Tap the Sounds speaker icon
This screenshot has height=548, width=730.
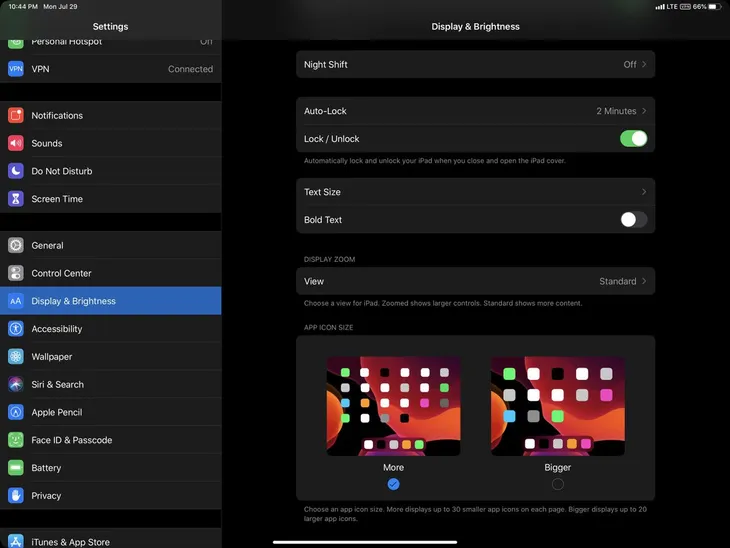pyautogui.click(x=16, y=143)
